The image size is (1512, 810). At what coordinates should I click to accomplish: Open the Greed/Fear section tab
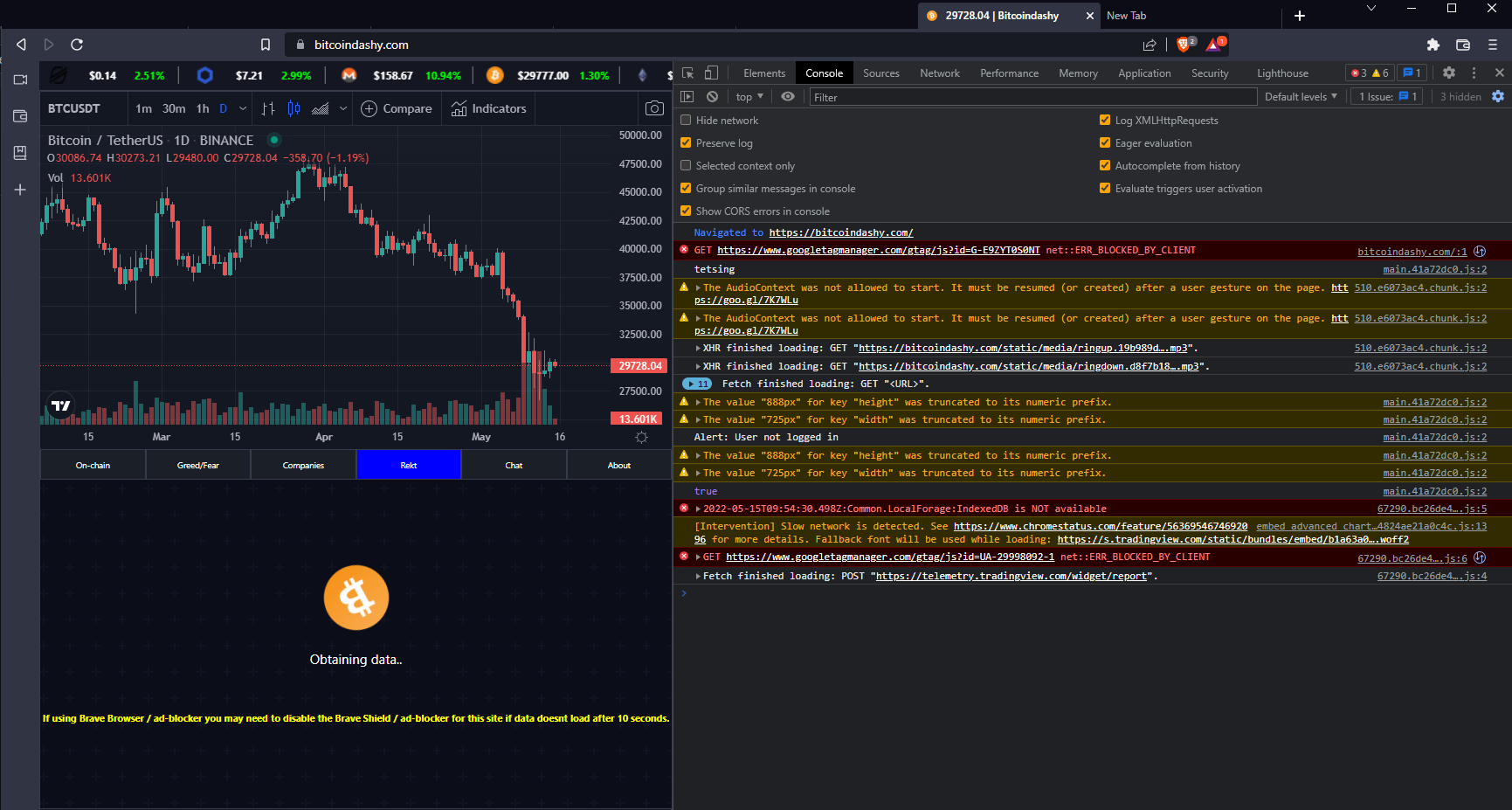(198, 466)
